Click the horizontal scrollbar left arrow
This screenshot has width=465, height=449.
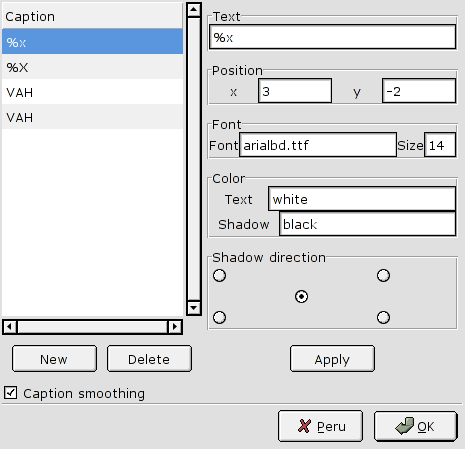pos(10,327)
